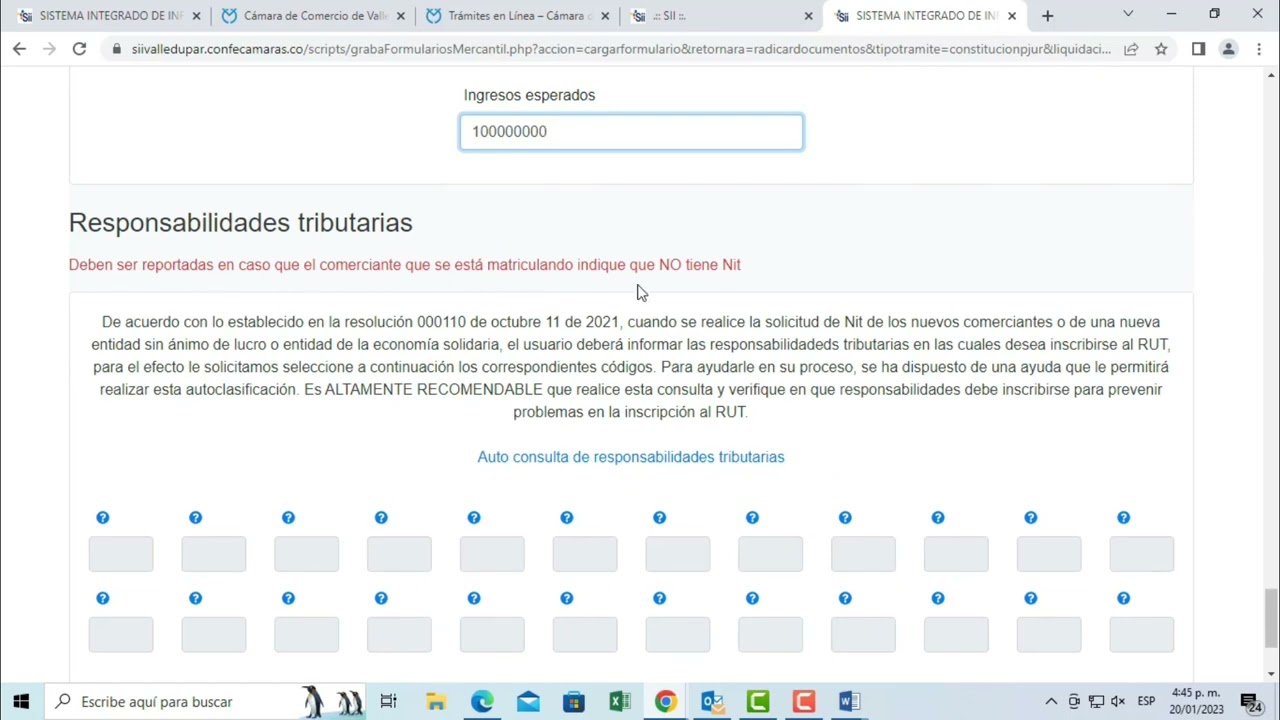1280x720 pixels.
Task: Click the first help icon in top row
Action: point(102,517)
